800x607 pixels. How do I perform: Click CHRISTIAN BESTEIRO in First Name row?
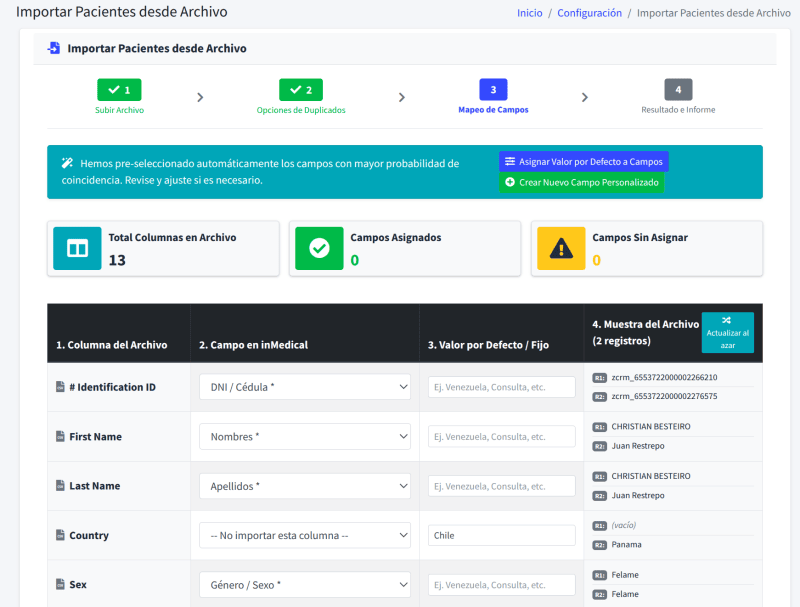point(651,426)
